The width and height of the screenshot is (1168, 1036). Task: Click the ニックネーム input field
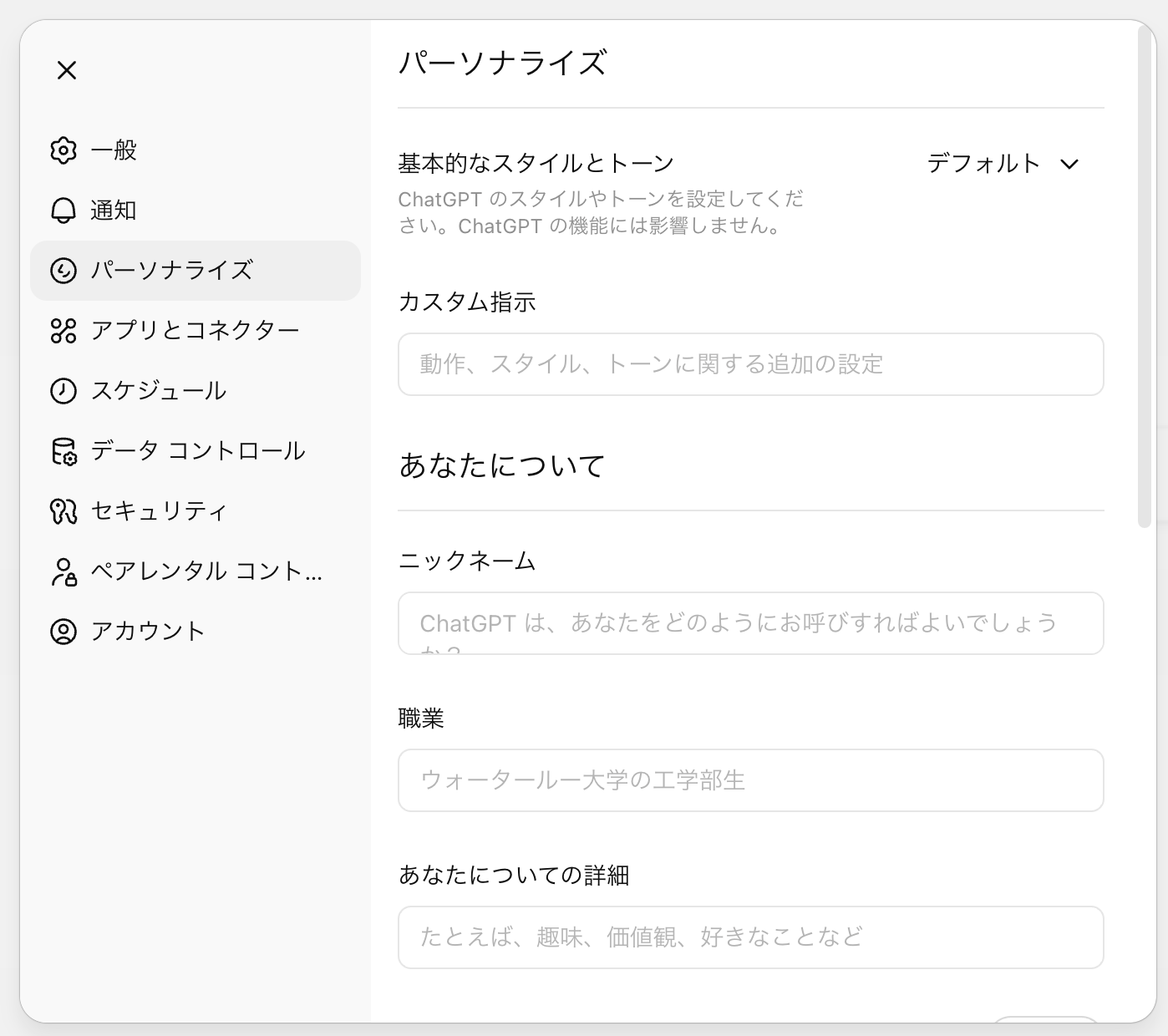click(750, 623)
